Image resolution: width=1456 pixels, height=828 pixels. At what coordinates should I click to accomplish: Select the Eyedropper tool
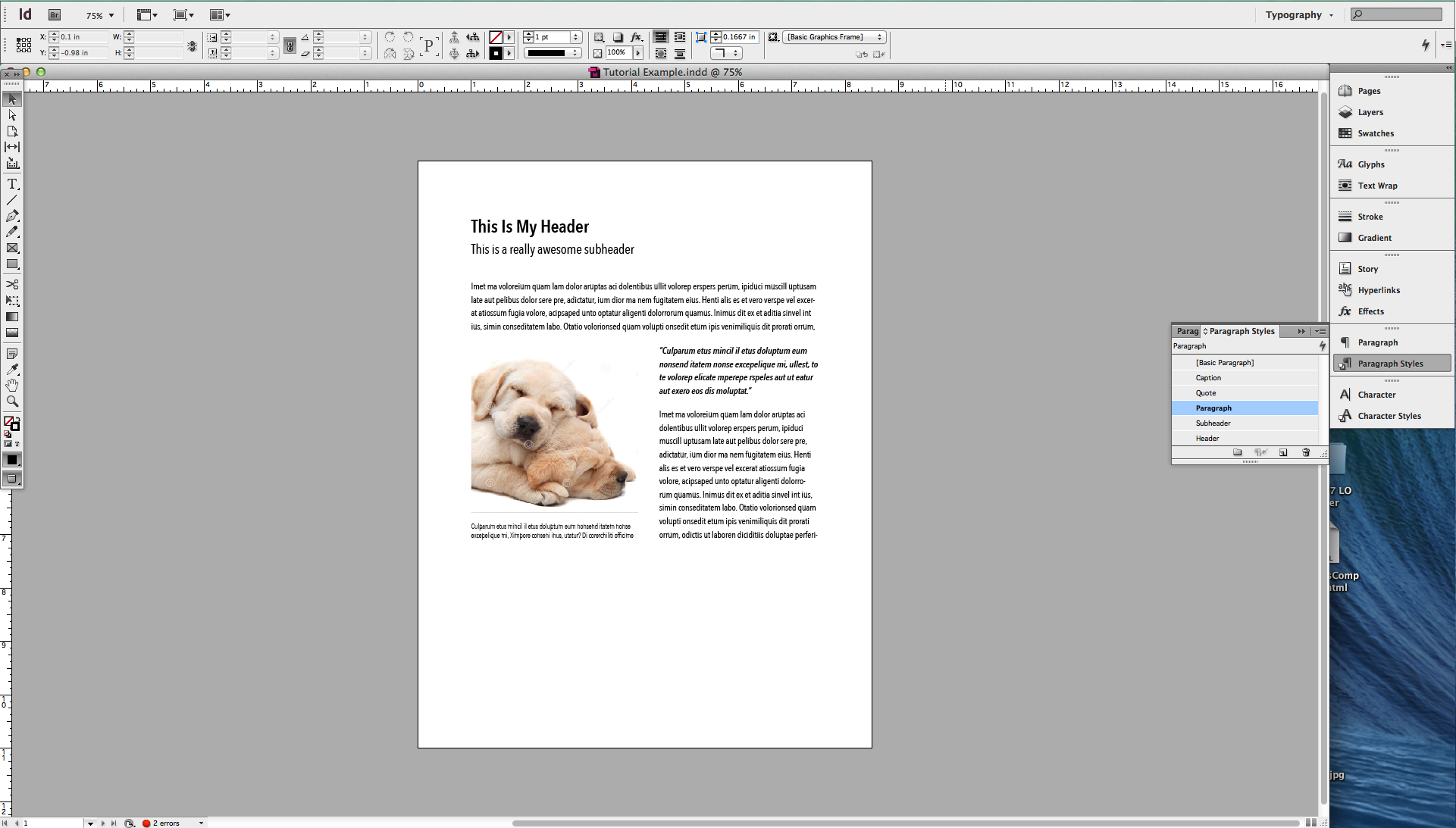pyautogui.click(x=12, y=370)
